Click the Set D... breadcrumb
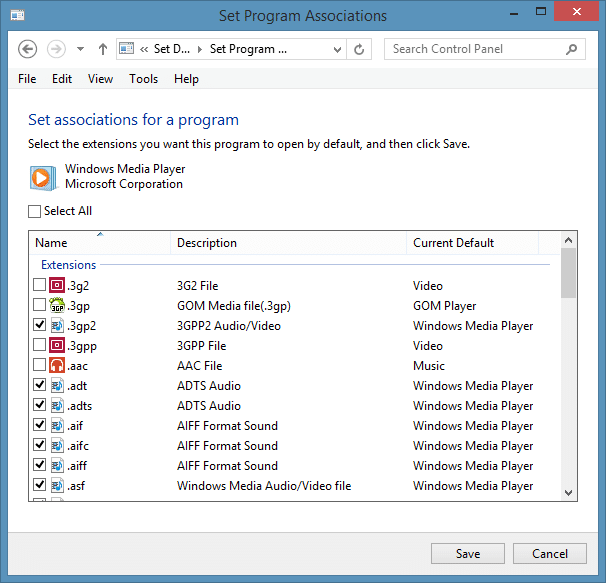This screenshot has width=606, height=583. click(x=172, y=49)
